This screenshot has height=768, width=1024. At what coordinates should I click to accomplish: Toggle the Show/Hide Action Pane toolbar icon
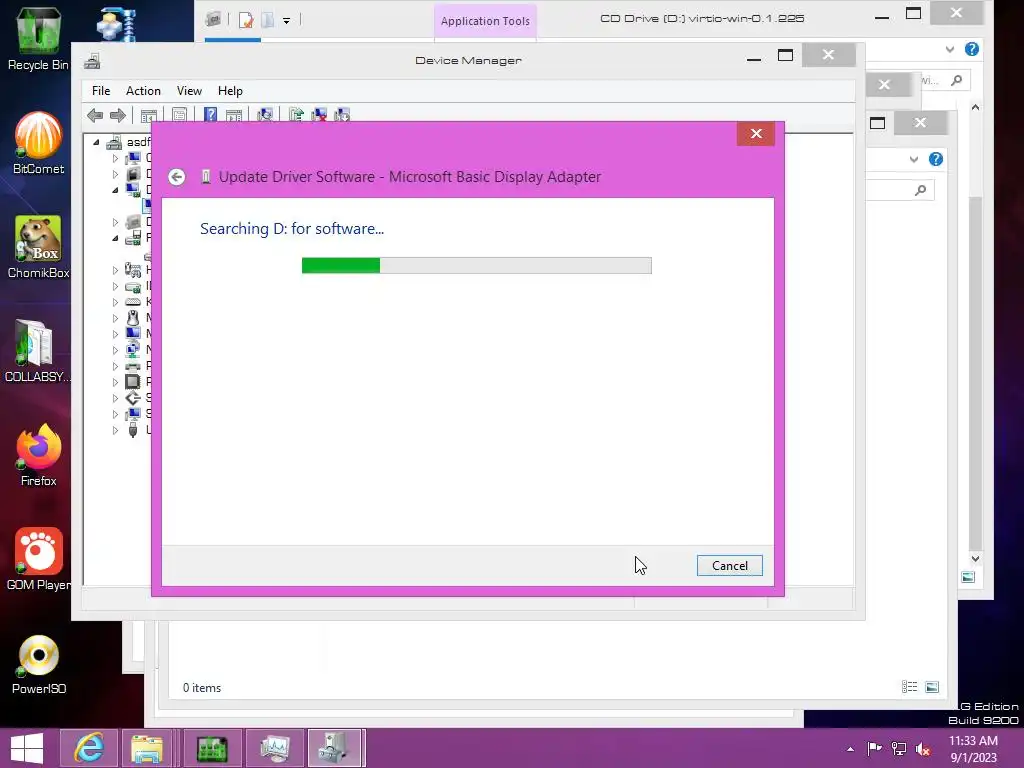(x=234, y=116)
